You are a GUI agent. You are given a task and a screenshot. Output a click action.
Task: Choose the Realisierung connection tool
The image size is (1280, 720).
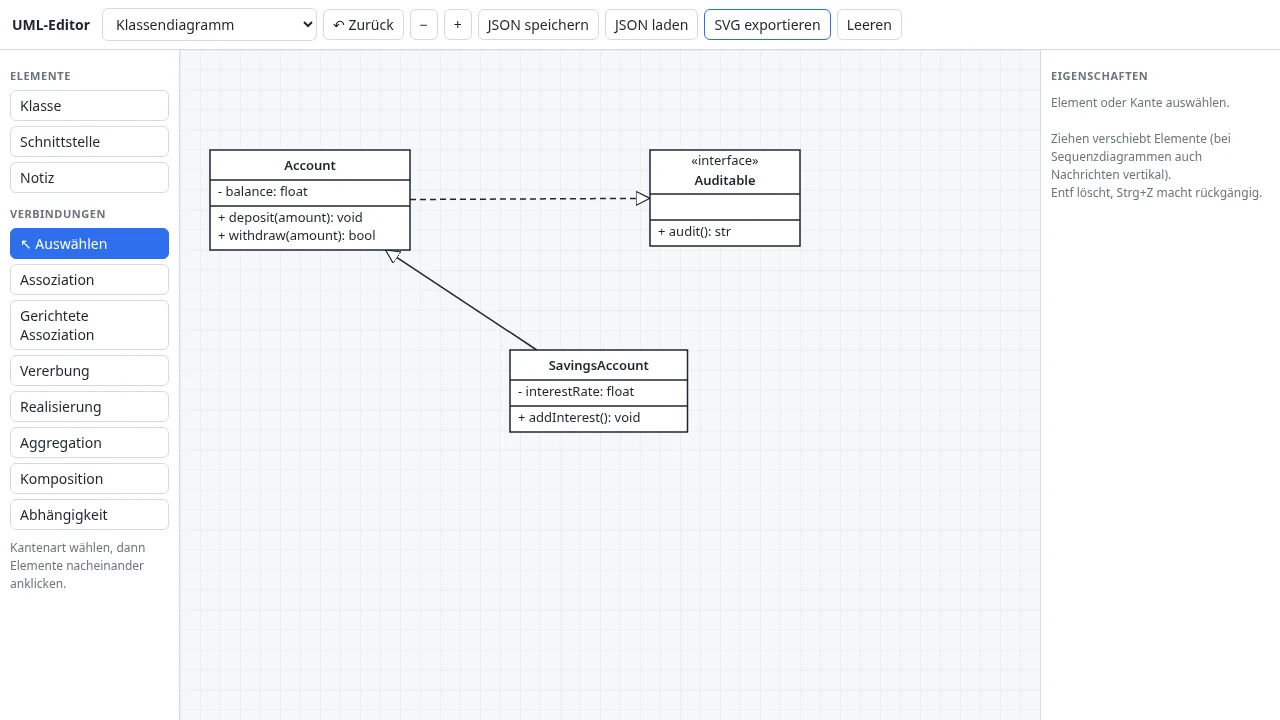tap(89, 407)
